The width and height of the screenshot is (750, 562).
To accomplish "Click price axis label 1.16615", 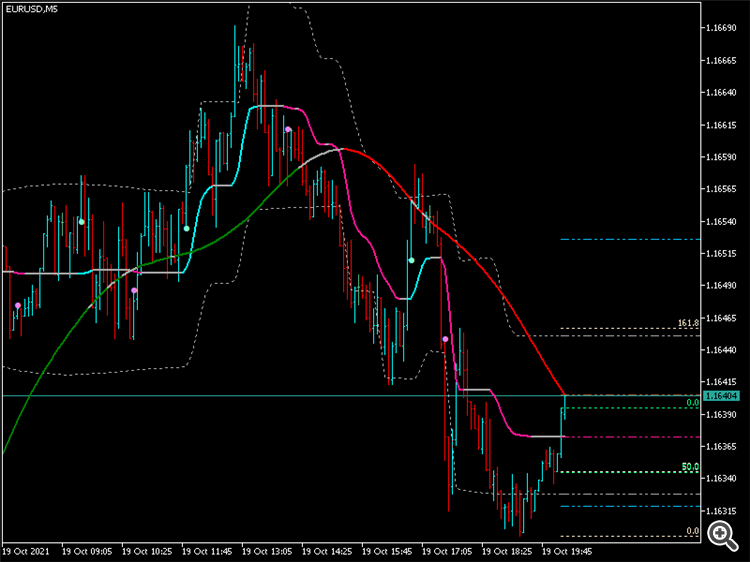I will tap(721, 125).
